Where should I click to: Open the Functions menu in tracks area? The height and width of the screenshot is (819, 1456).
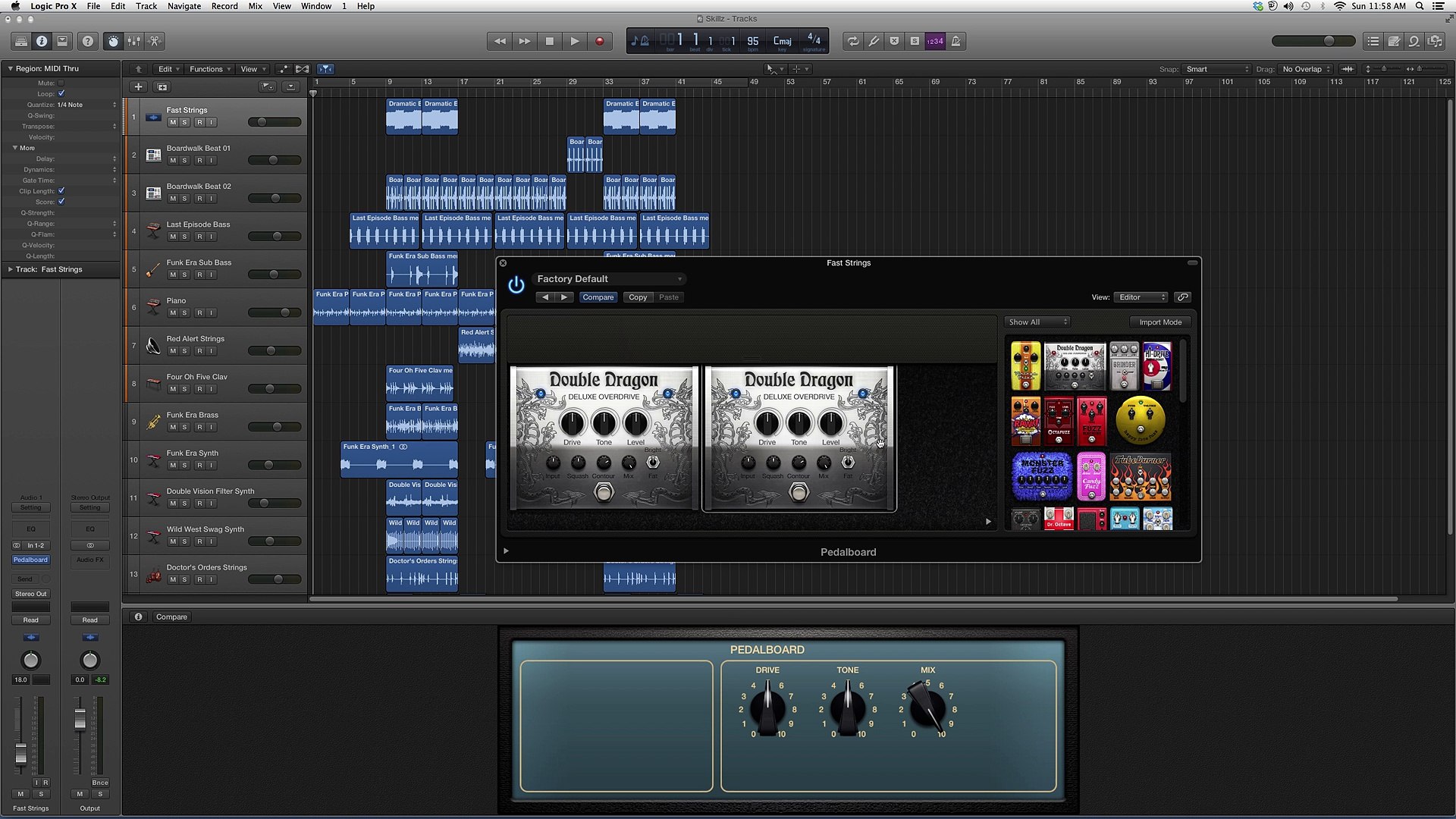pyautogui.click(x=209, y=69)
